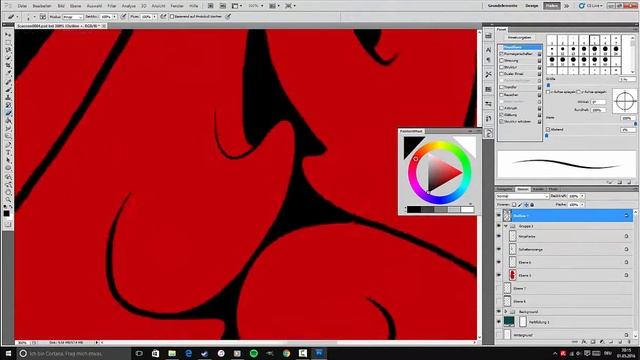The width and height of the screenshot is (640, 360).
Task: Open the Bearbeiten menu
Action: (42, 6)
